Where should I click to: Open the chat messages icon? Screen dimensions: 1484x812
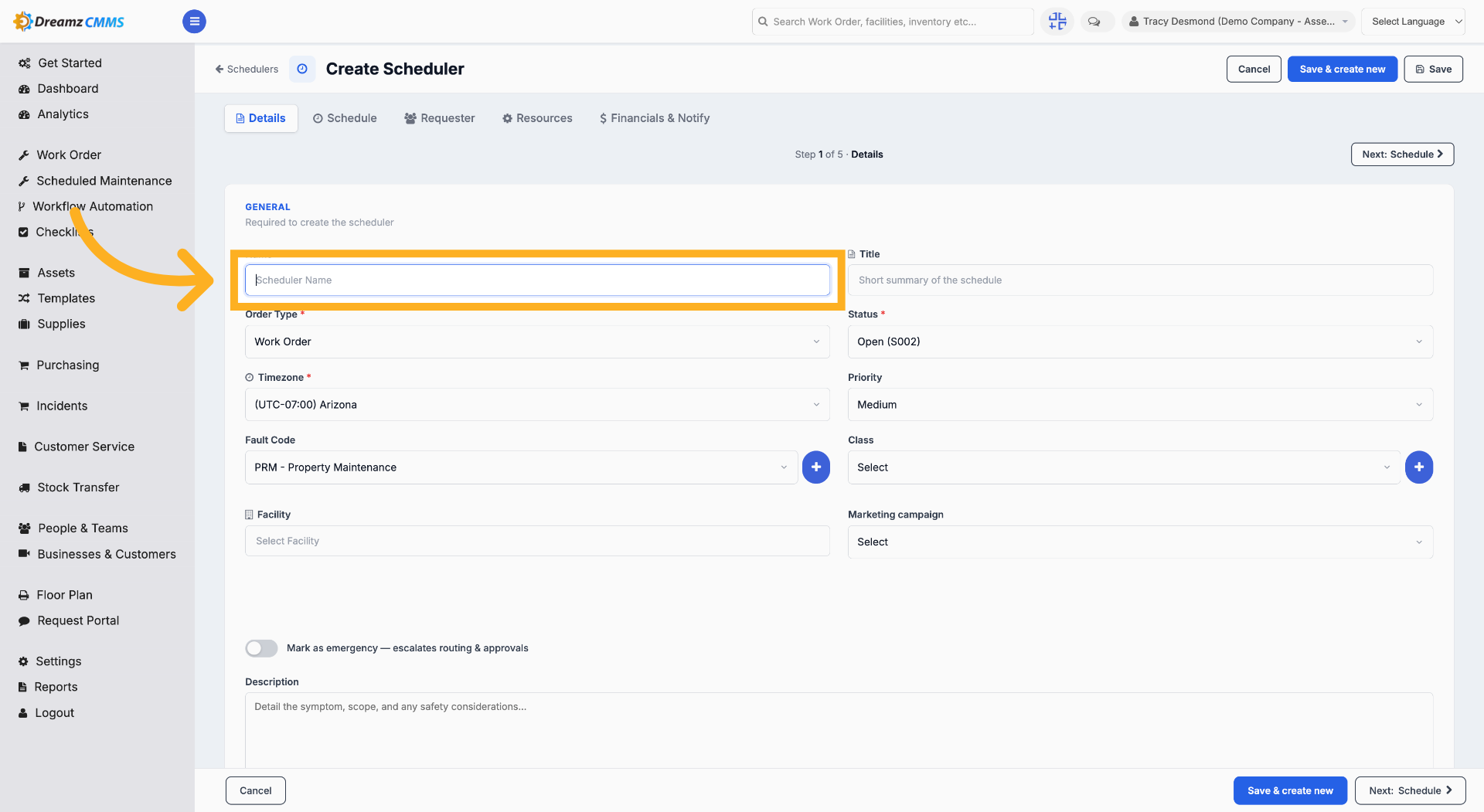pos(1094,22)
